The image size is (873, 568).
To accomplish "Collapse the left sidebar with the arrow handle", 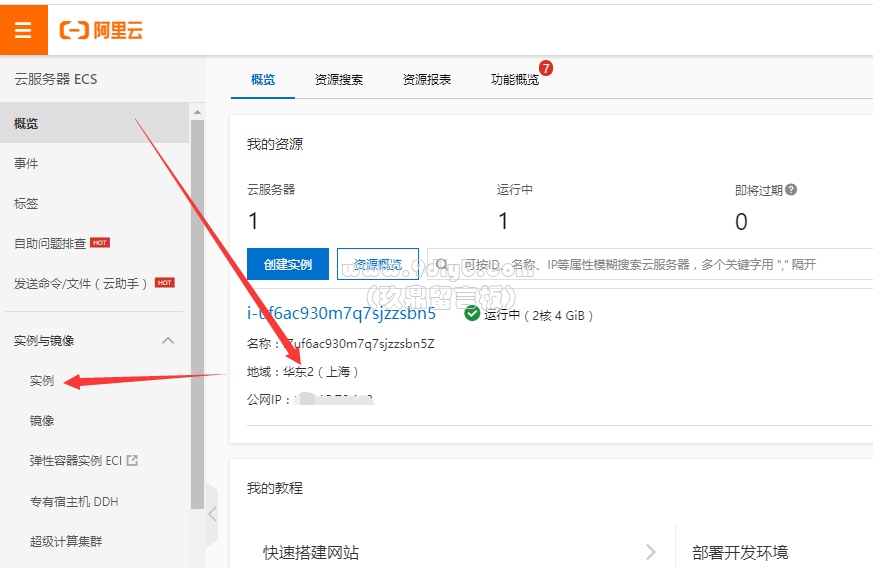I will pyautogui.click(x=212, y=514).
